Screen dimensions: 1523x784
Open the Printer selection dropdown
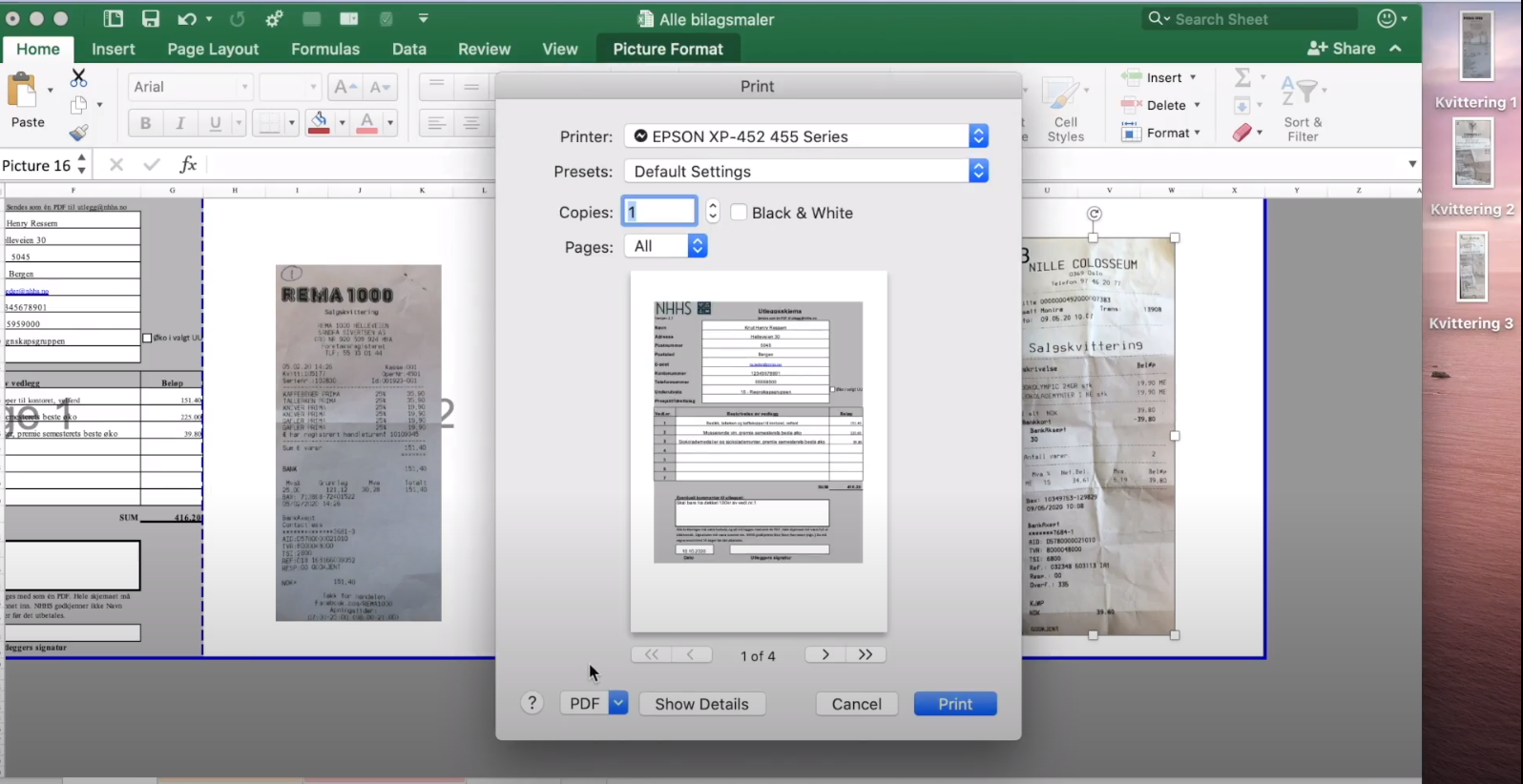pos(978,136)
